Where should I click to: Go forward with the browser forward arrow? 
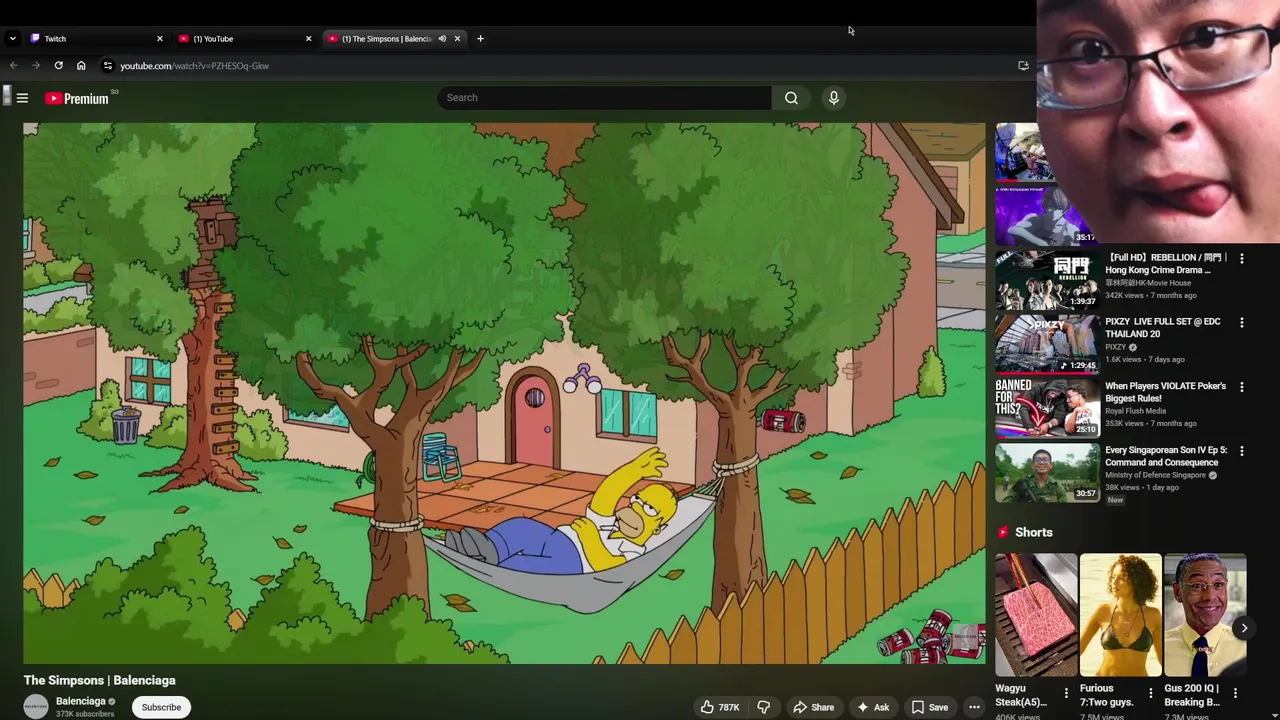click(x=36, y=66)
